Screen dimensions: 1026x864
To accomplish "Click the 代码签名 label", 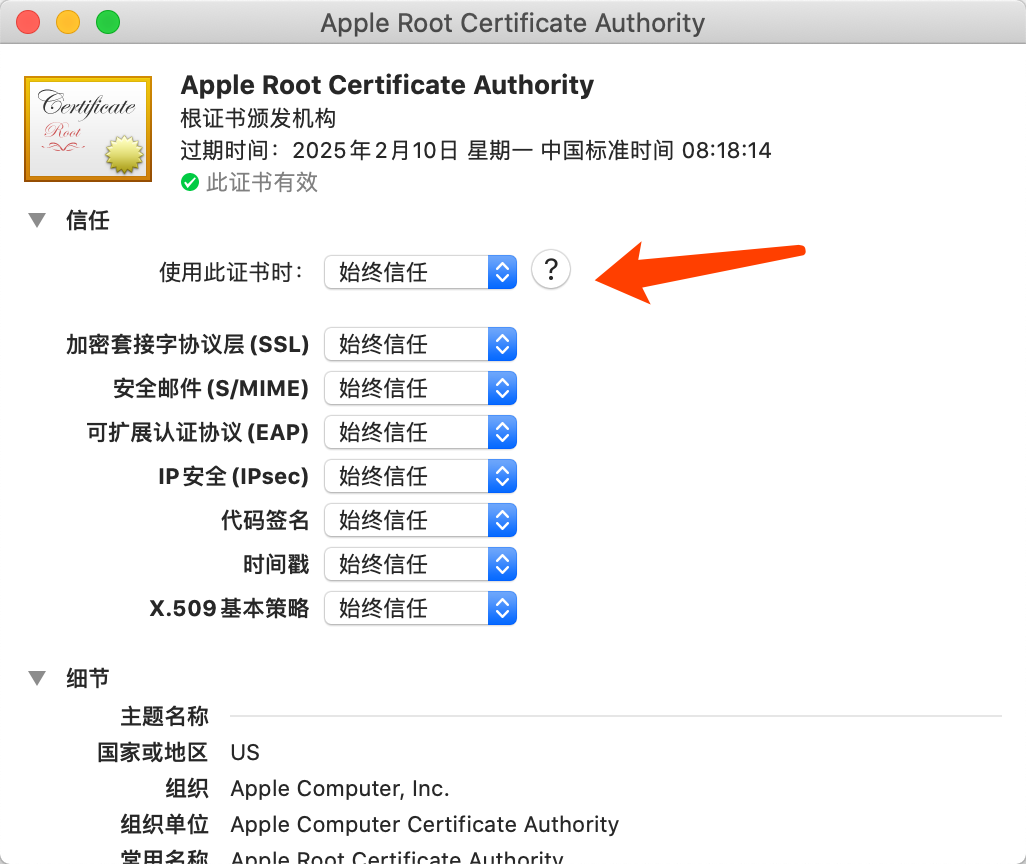I will point(265,520).
